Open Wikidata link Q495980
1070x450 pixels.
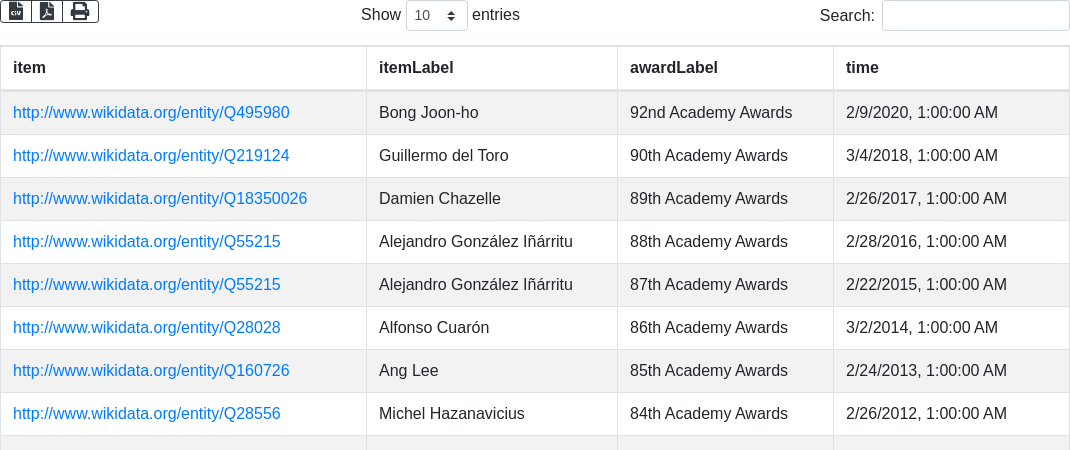coord(151,113)
